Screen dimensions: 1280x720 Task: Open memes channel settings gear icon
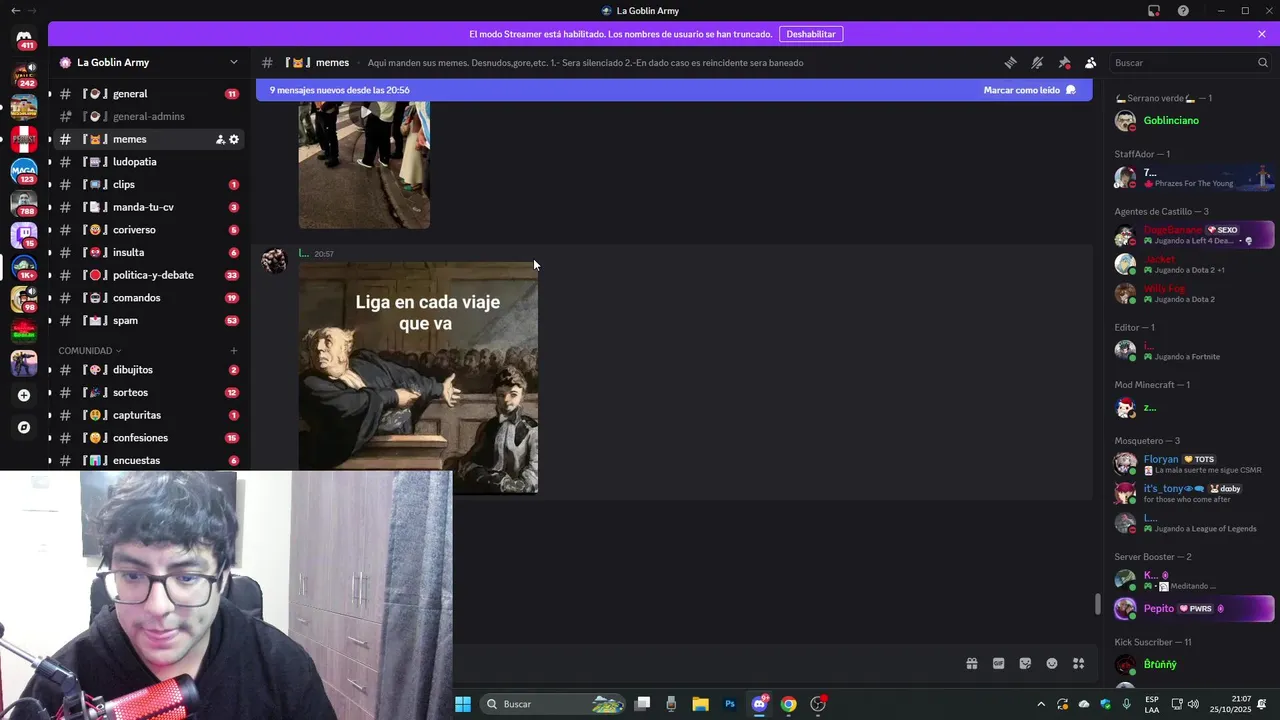[234, 139]
